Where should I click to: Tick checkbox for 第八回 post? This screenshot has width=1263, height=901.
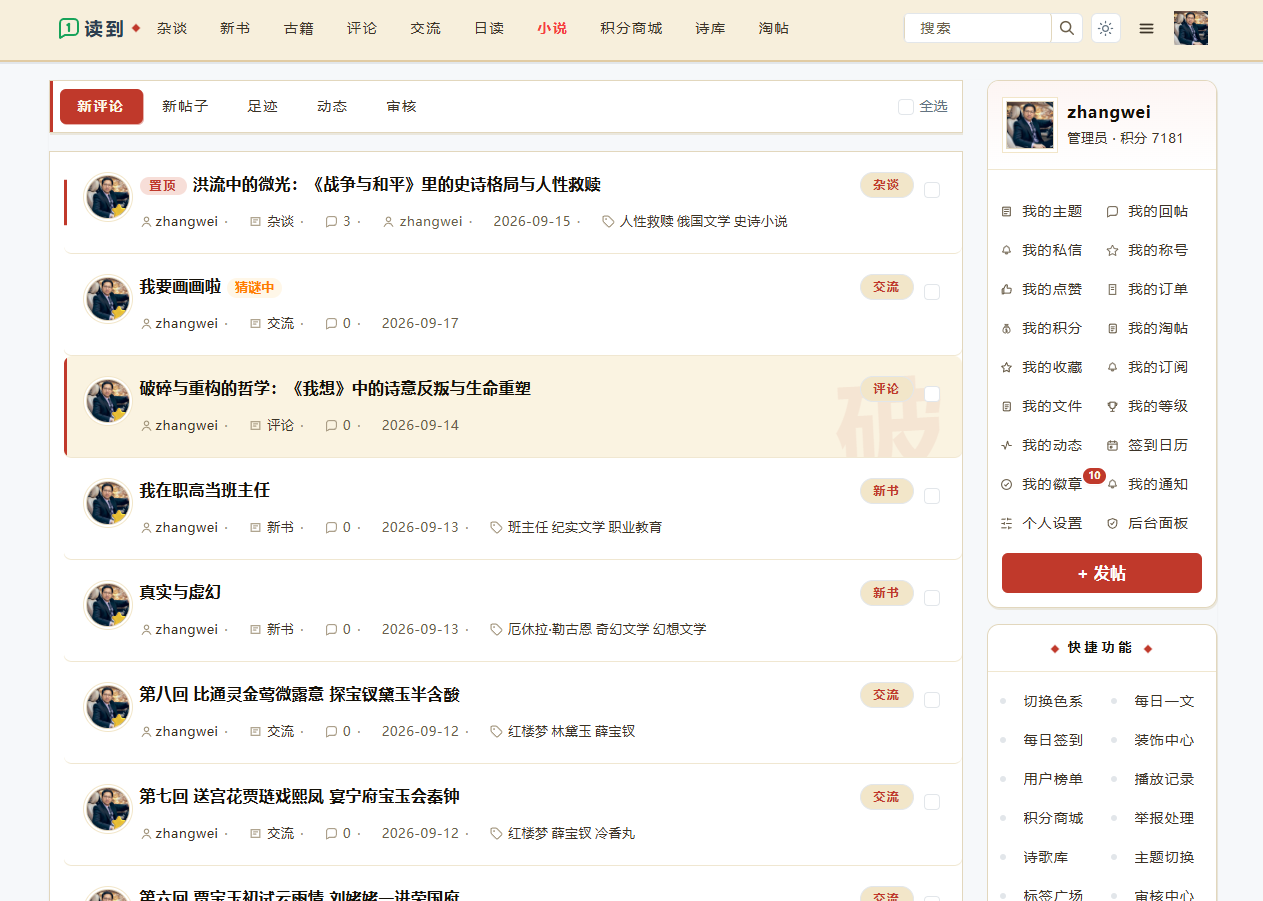(x=932, y=700)
